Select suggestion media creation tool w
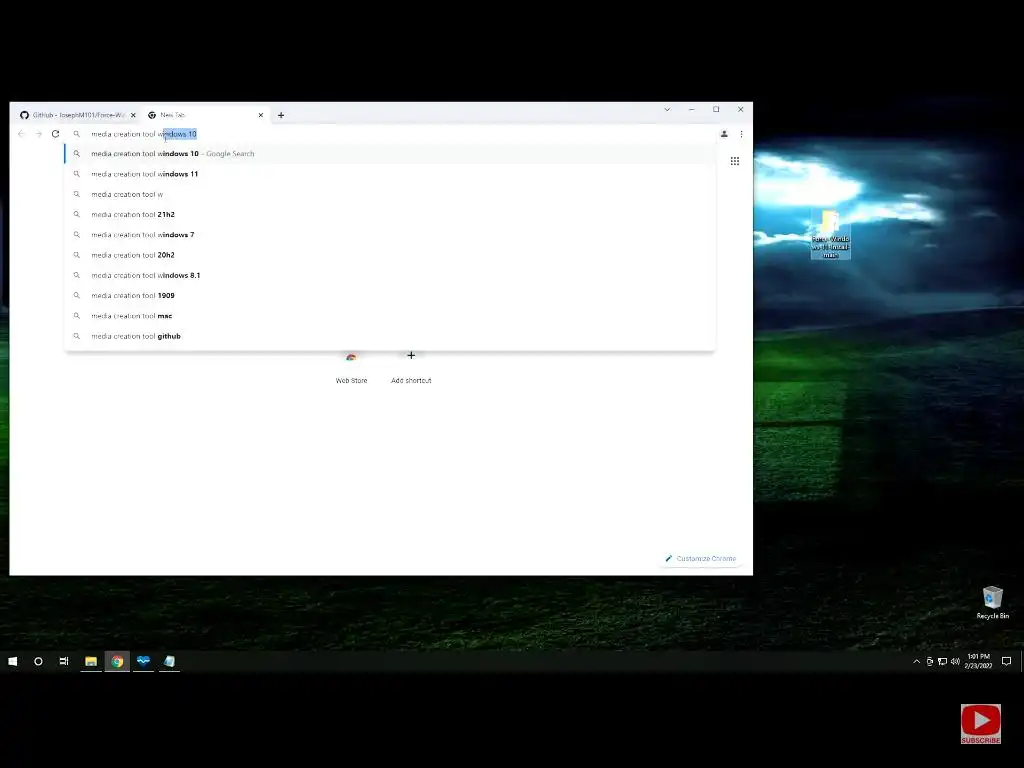 pos(390,194)
